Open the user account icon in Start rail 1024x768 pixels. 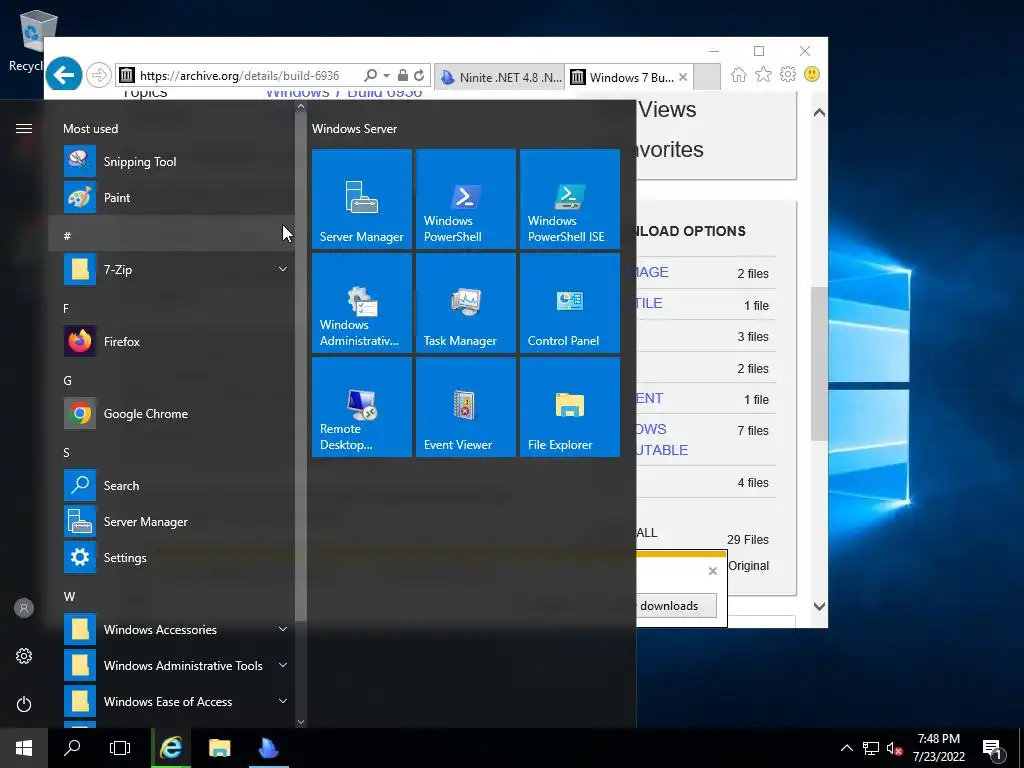point(24,609)
